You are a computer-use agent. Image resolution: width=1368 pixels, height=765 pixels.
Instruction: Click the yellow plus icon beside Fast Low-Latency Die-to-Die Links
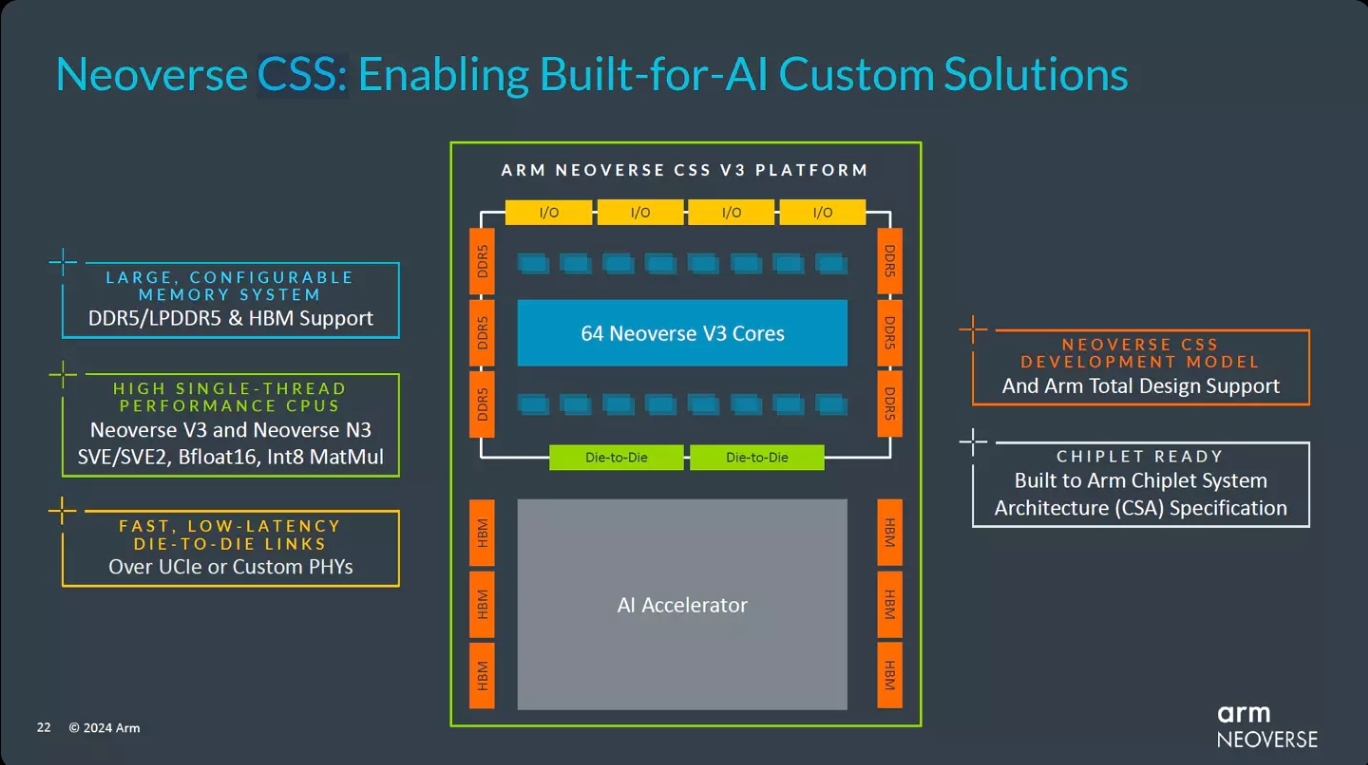[62, 511]
